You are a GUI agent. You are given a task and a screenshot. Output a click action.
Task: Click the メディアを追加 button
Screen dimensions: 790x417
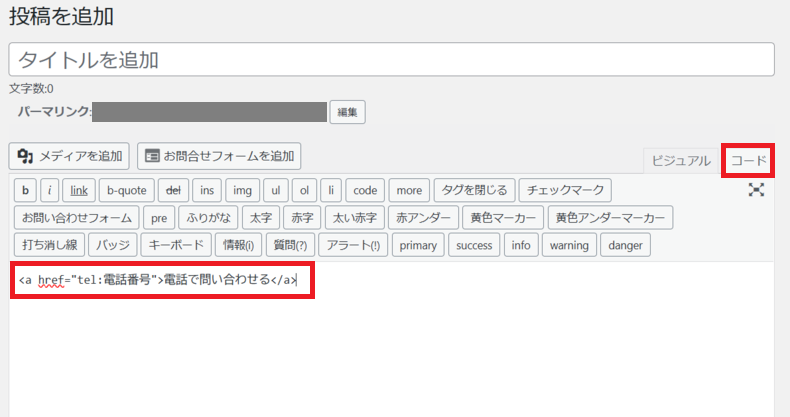click(69, 156)
